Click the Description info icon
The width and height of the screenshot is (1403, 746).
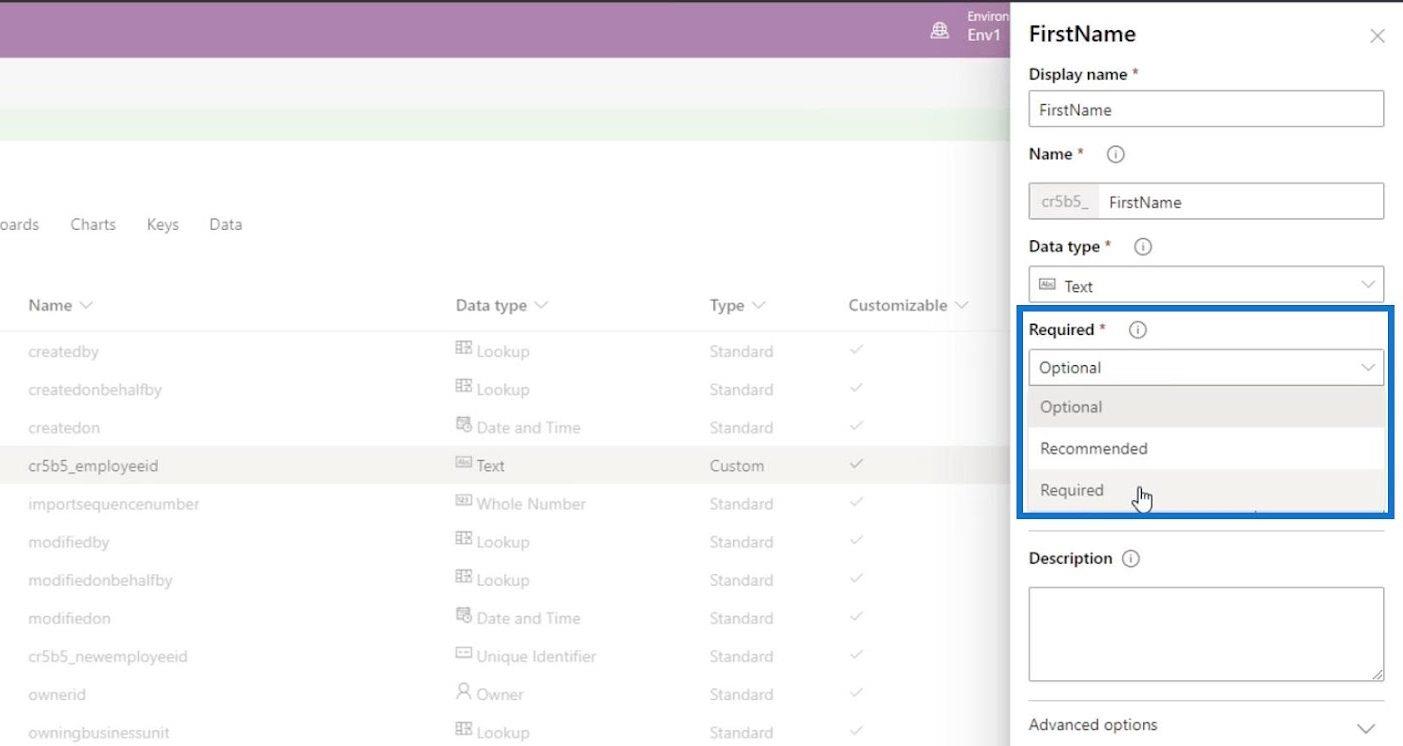coord(1131,559)
